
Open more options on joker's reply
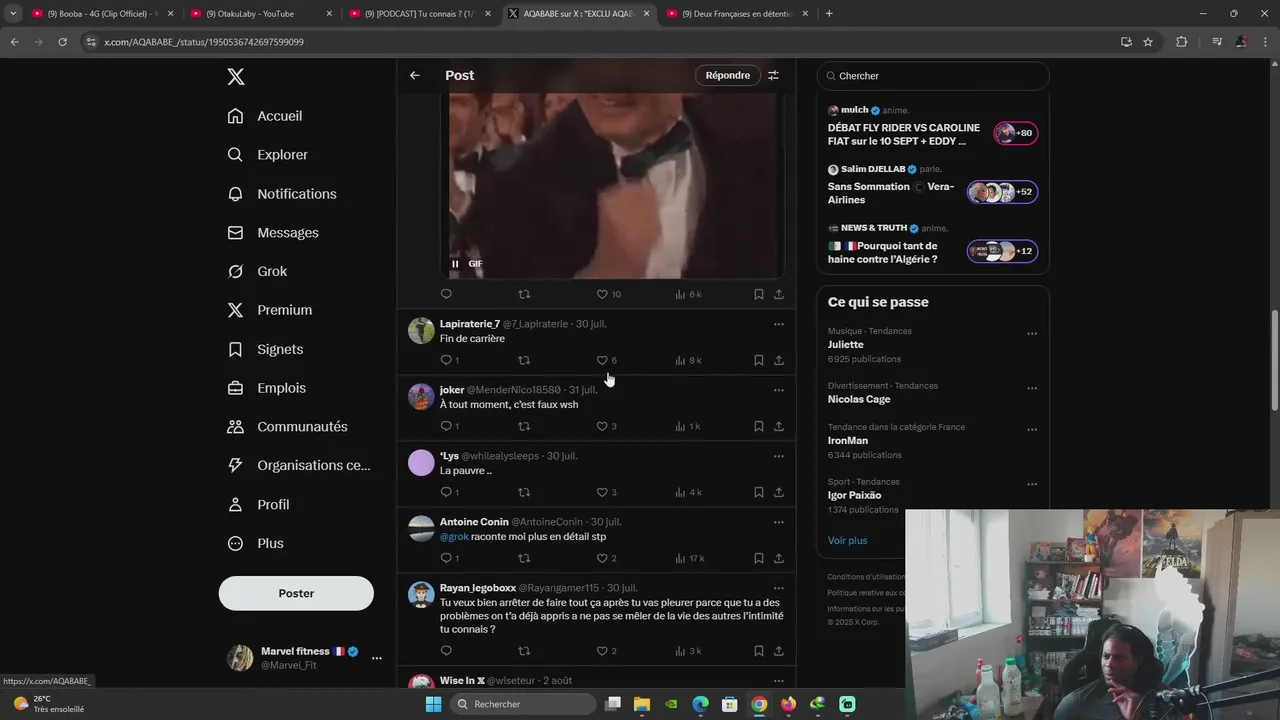point(778,390)
